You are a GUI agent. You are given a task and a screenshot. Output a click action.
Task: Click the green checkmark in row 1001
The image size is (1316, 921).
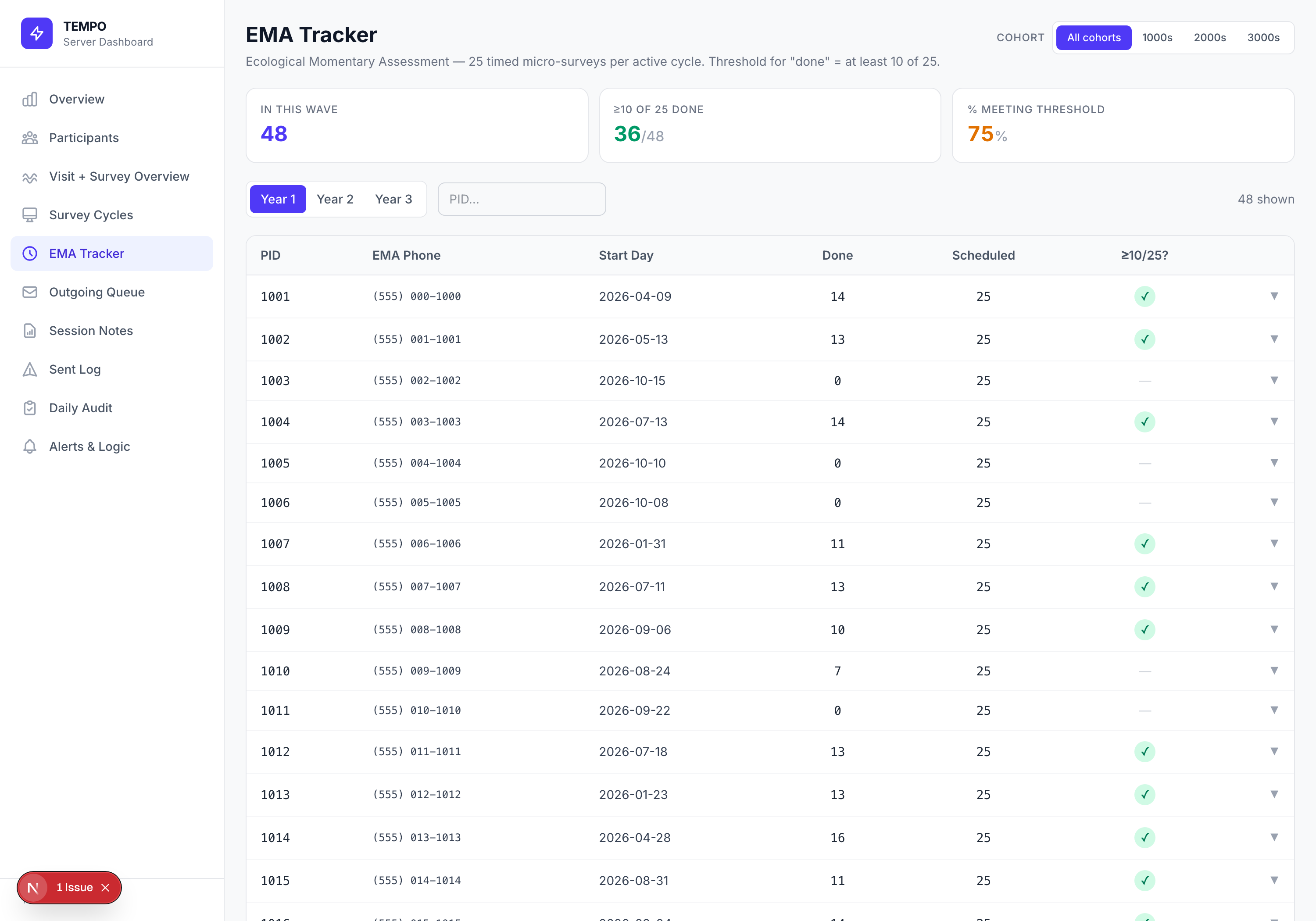[x=1144, y=296]
